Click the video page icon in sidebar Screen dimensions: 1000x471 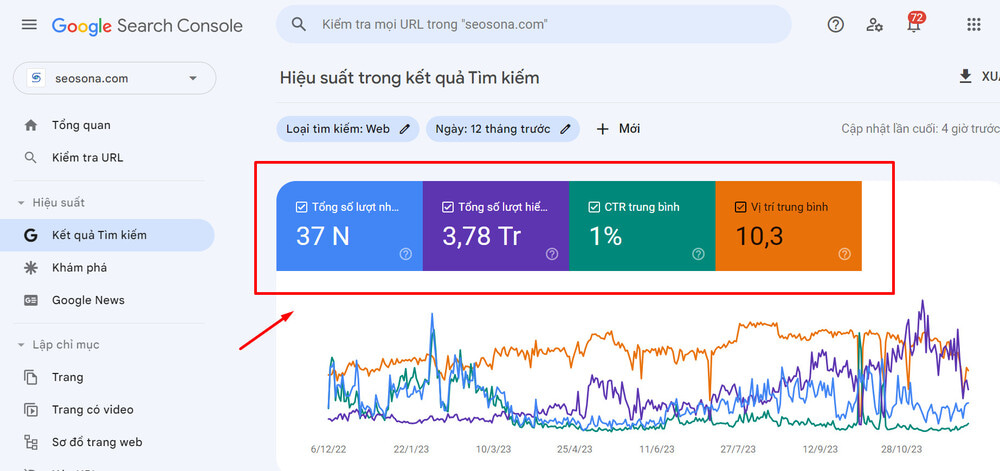pos(31,410)
